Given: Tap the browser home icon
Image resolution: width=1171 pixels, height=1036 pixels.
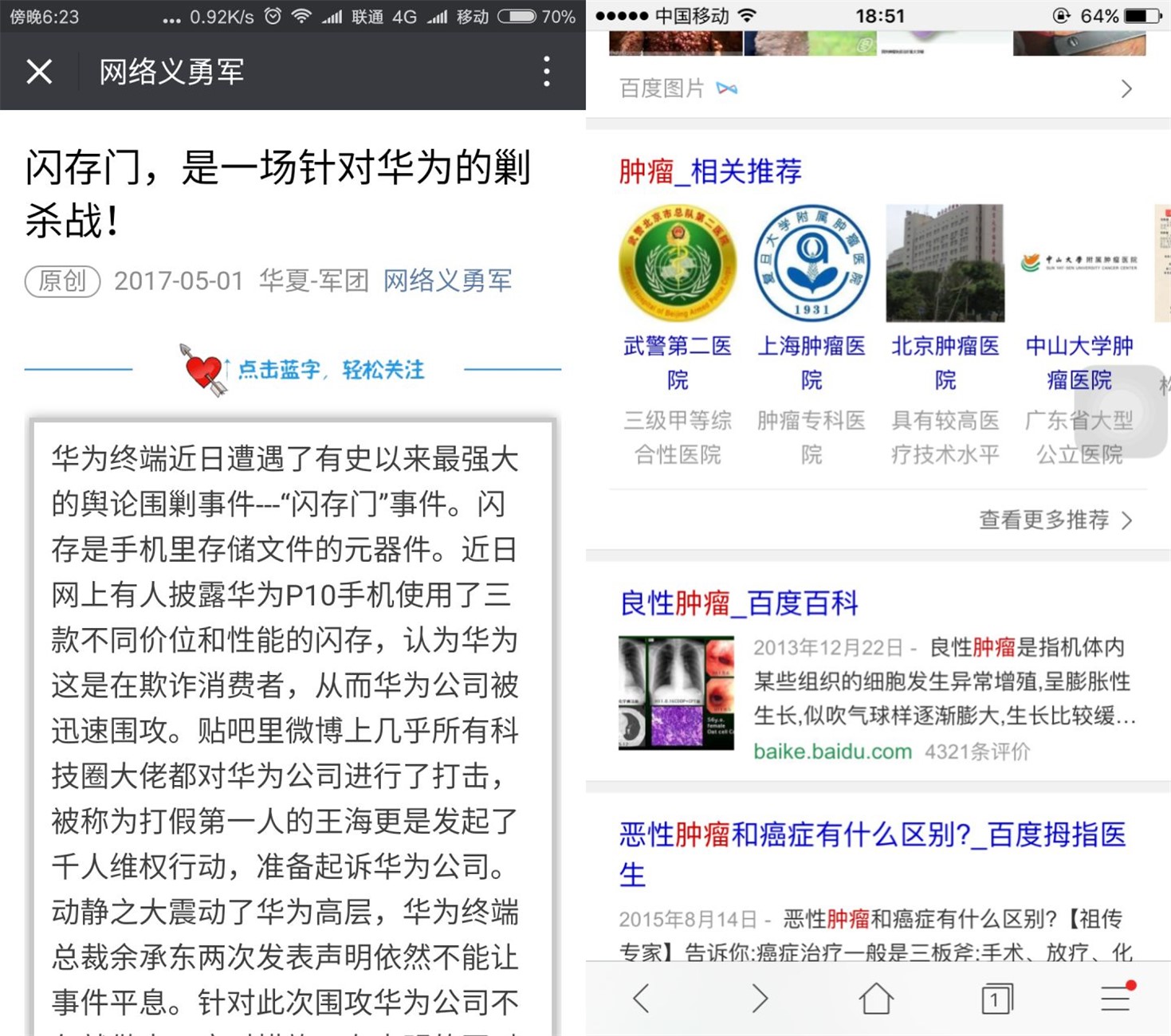Looking at the screenshot, I should tap(876, 999).
